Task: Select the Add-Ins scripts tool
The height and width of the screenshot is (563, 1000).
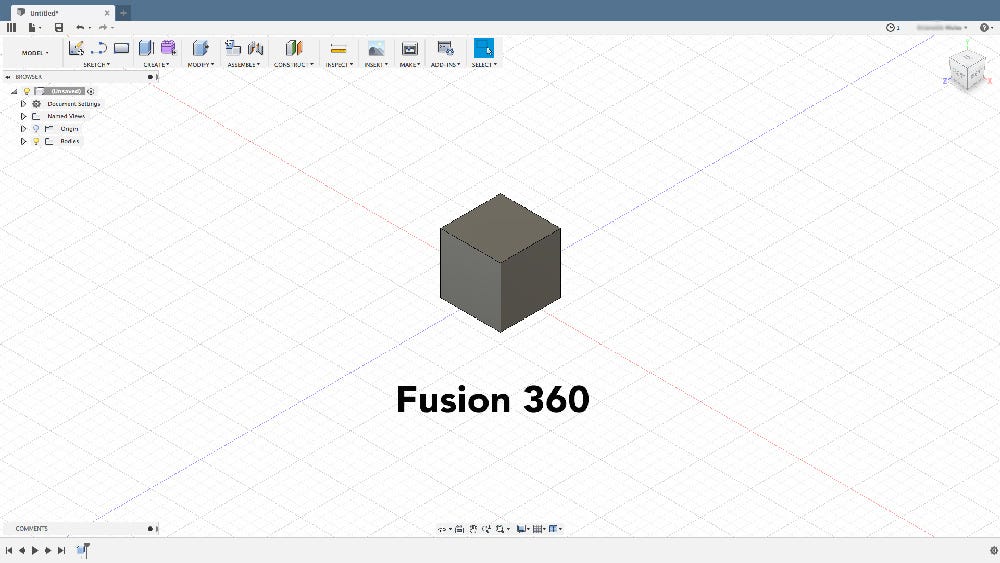Action: [x=445, y=48]
